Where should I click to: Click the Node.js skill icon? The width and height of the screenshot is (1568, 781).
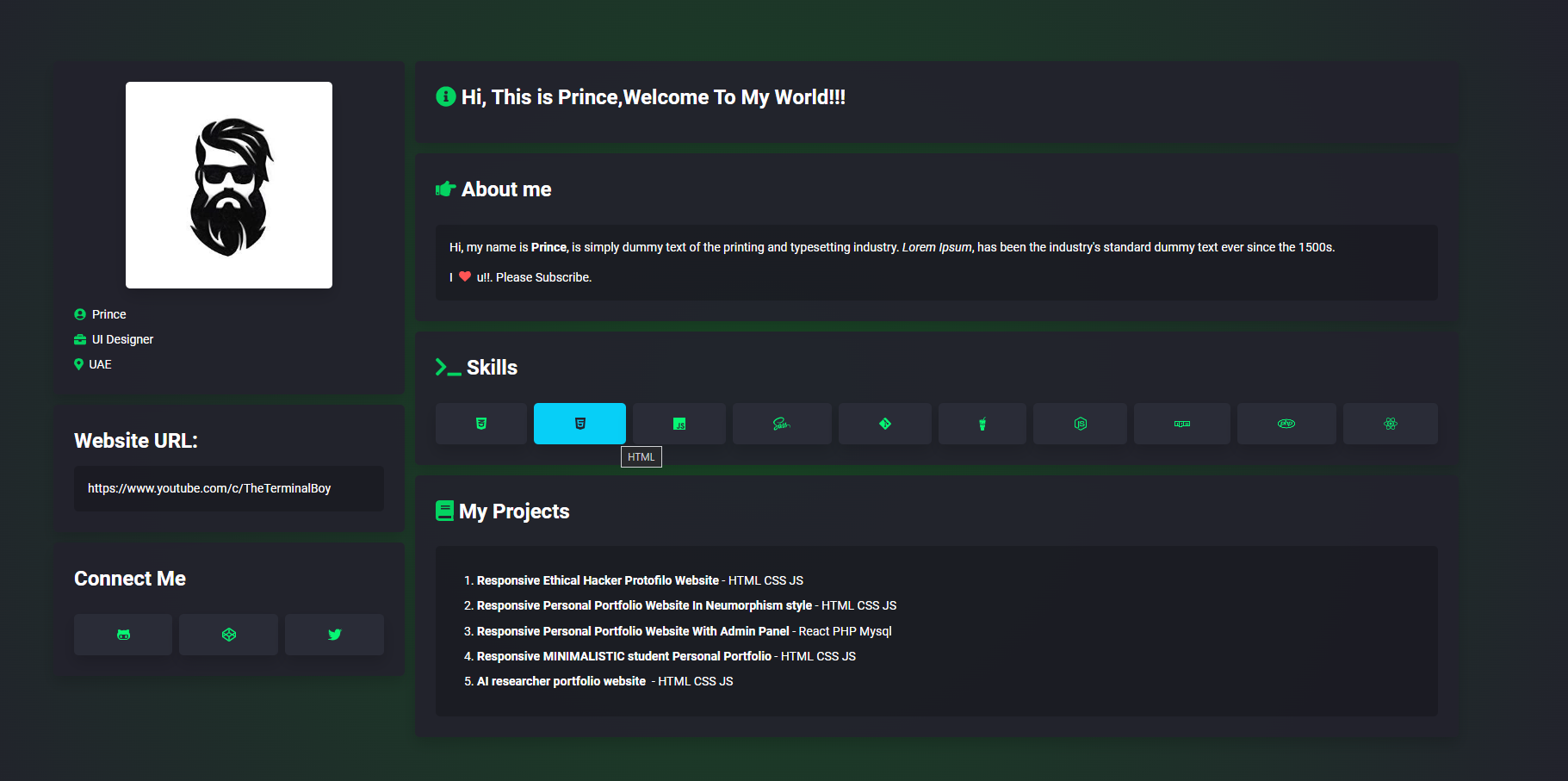pos(1081,424)
